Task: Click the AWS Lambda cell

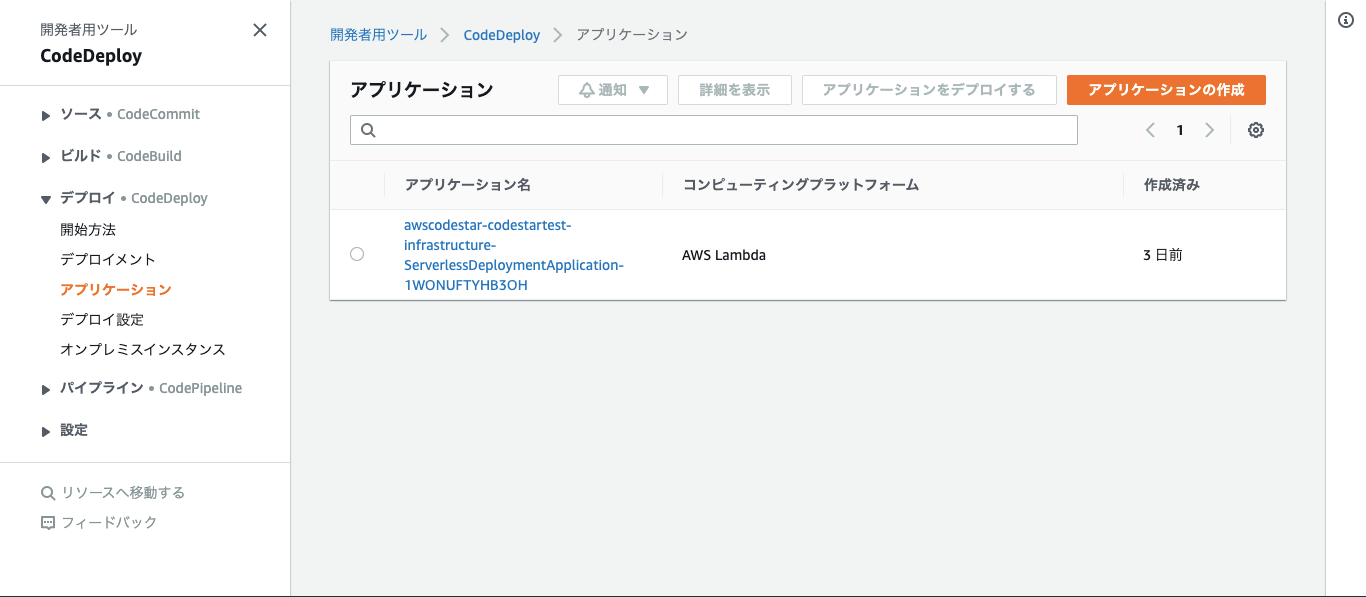Action: point(724,255)
